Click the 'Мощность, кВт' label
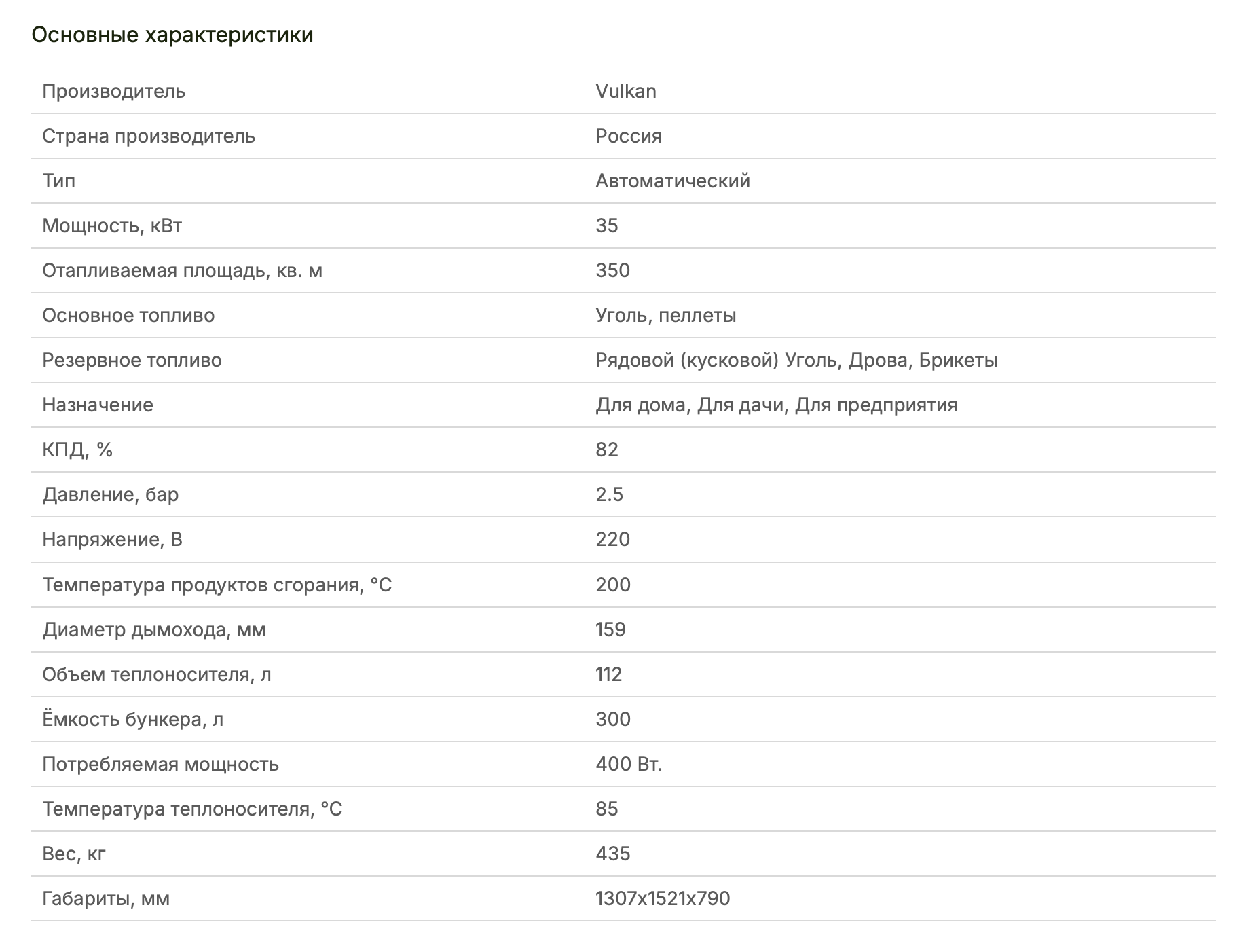Image resolution: width=1237 pixels, height=952 pixels. point(112,225)
